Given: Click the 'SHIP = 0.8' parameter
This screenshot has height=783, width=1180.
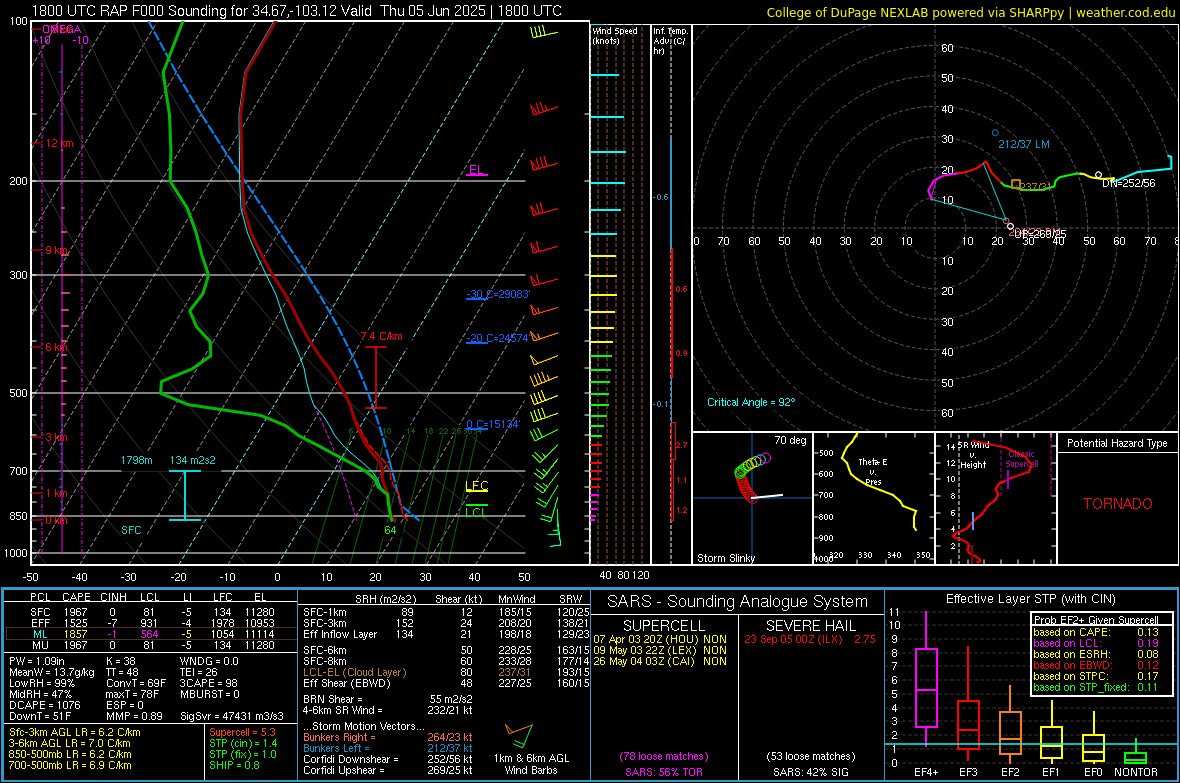Looking at the screenshot, I should click(x=234, y=765).
